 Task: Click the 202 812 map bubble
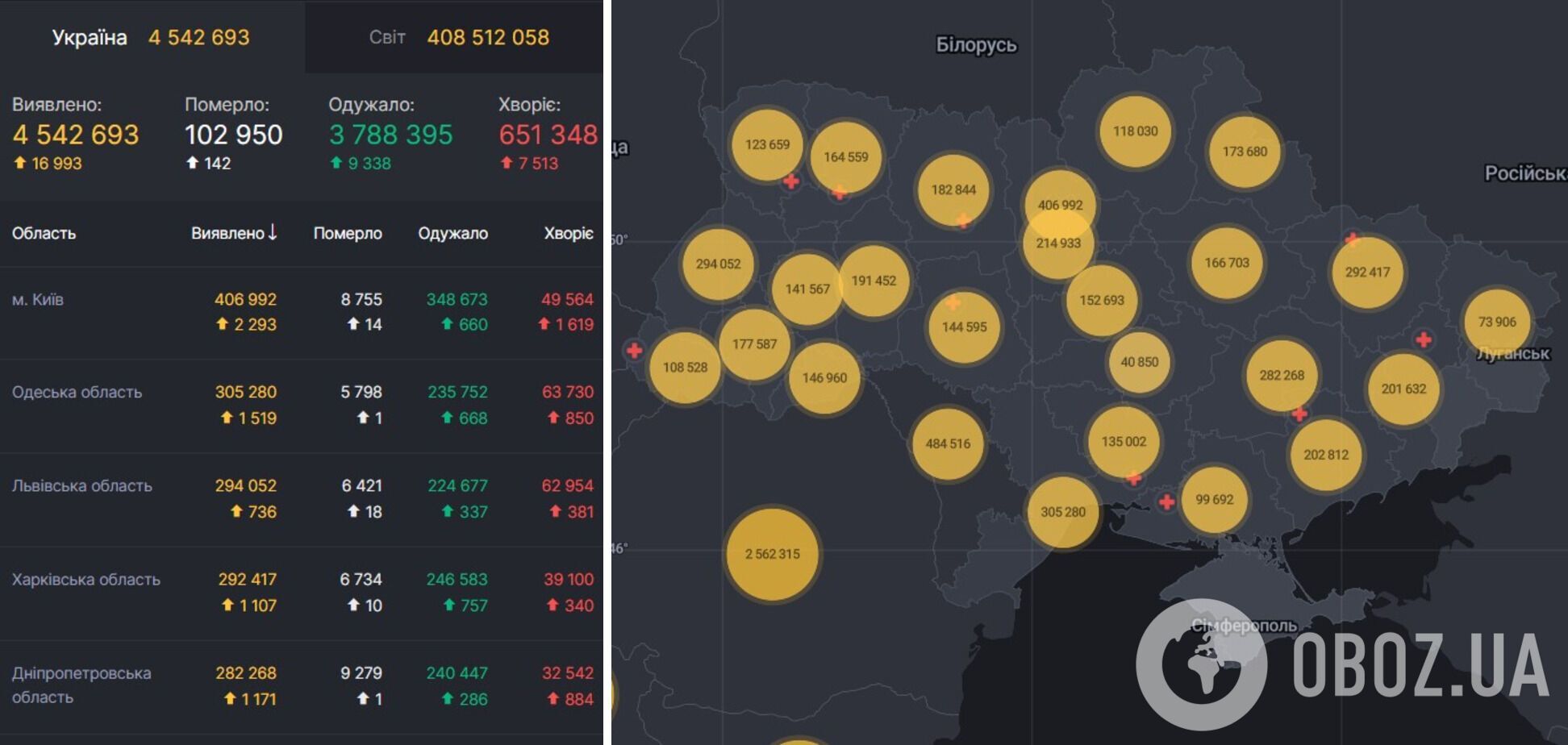(x=1325, y=455)
